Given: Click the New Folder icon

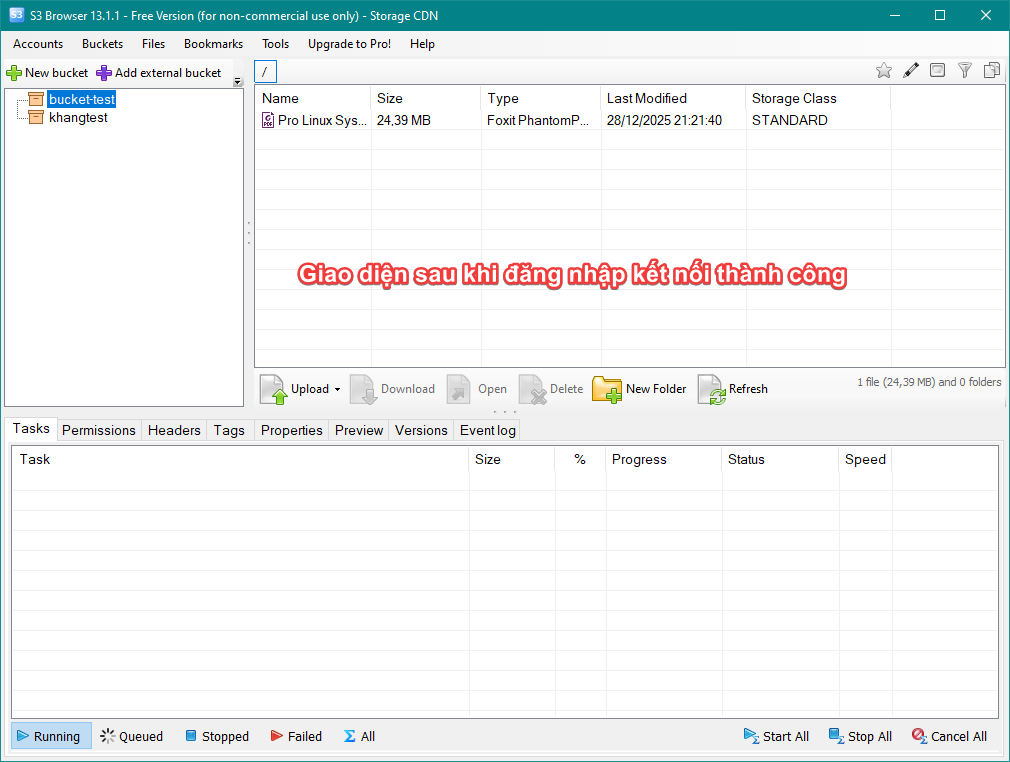Looking at the screenshot, I should click(x=607, y=389).
